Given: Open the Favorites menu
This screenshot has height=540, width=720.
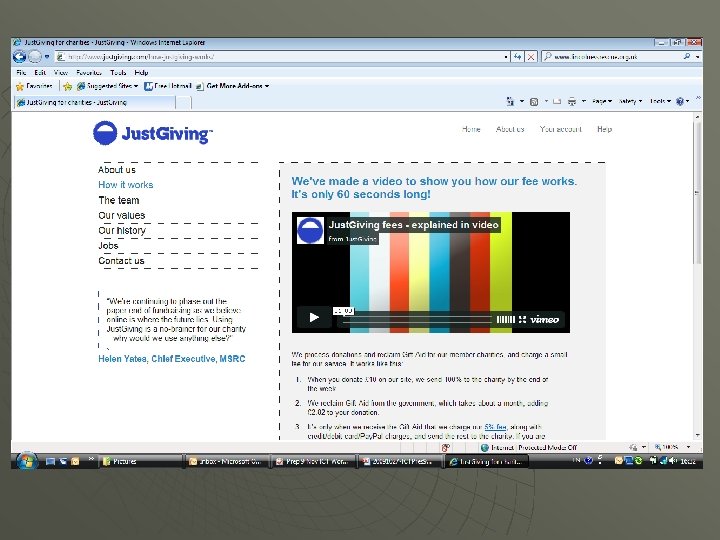Looking at the screenshot, I should pyautogui.click(x=89, y=73).
